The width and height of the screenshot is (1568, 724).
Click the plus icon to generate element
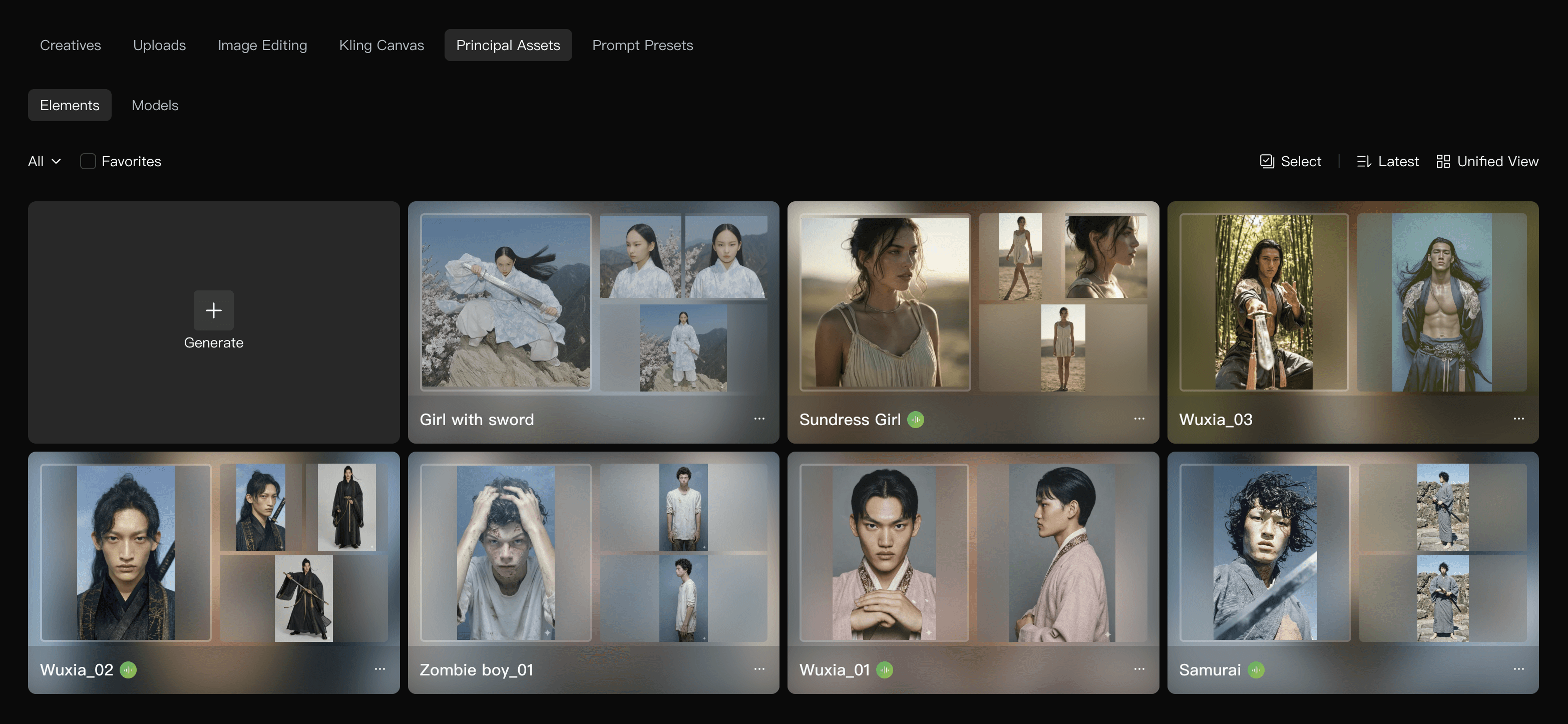click(x=214, y=310)
